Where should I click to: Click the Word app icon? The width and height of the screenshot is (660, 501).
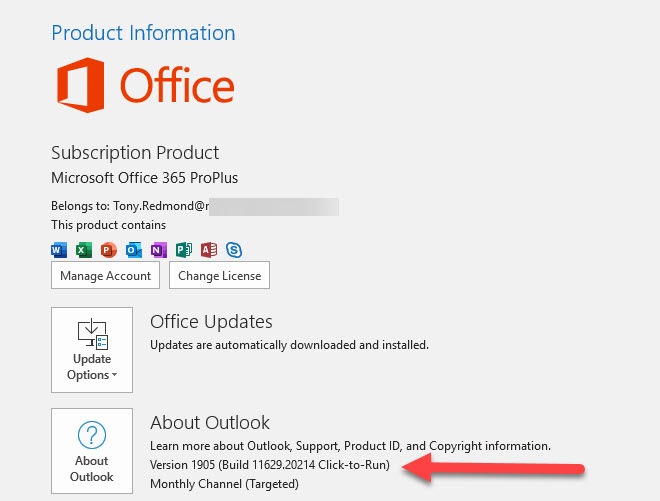[59, 250]
